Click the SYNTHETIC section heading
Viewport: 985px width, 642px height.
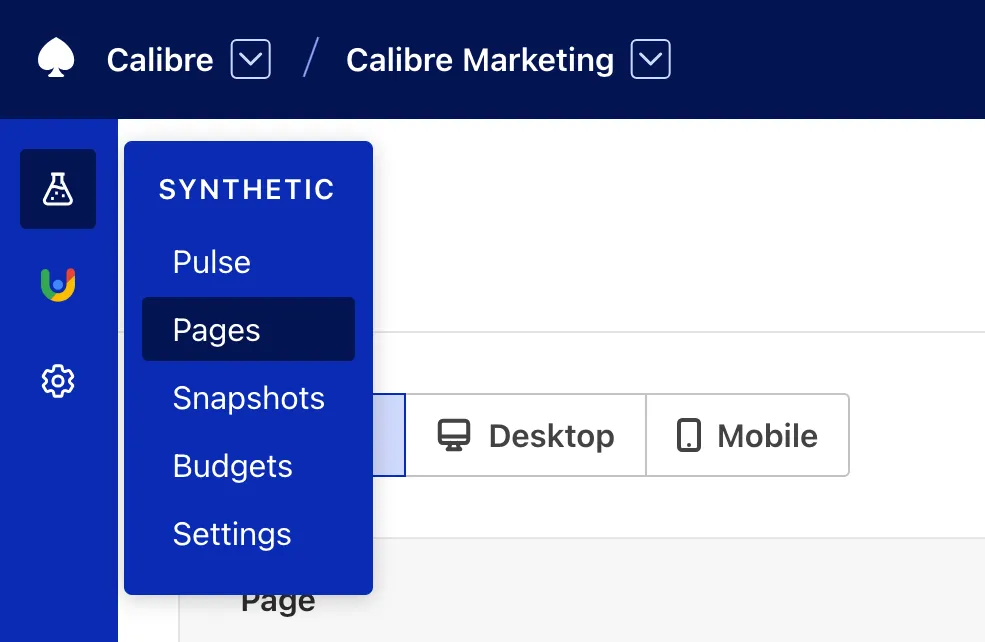tap(246, 190)
